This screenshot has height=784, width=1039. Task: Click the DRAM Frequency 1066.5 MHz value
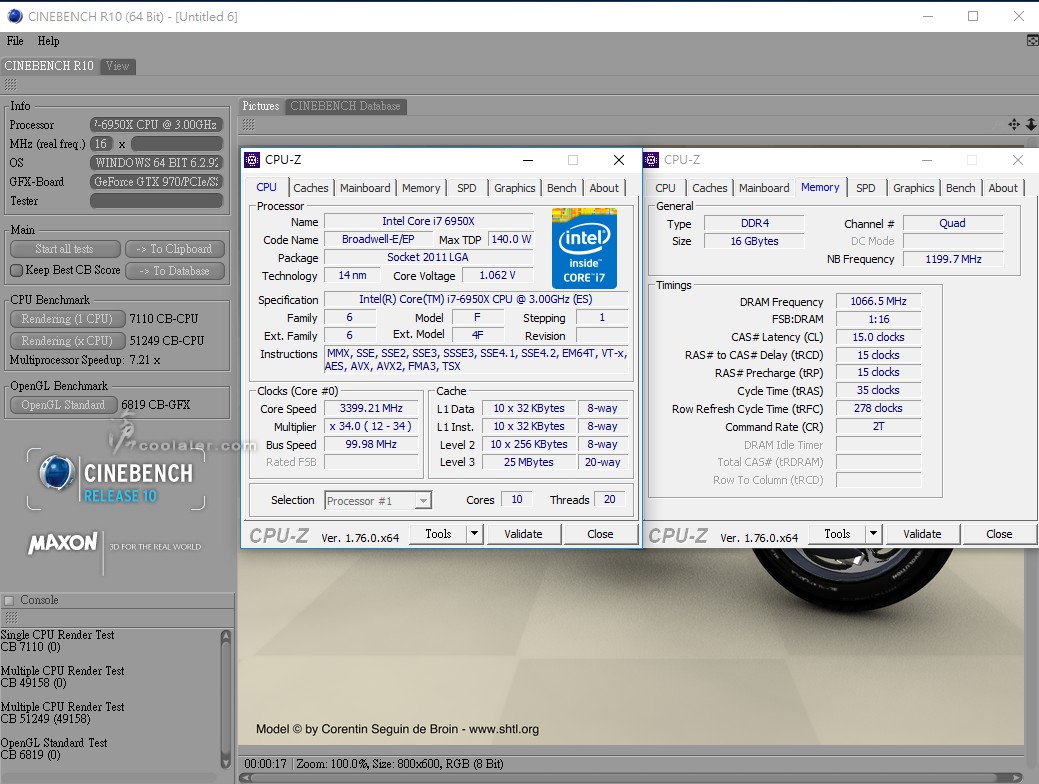pyautogui.click(x=879, y=301)
